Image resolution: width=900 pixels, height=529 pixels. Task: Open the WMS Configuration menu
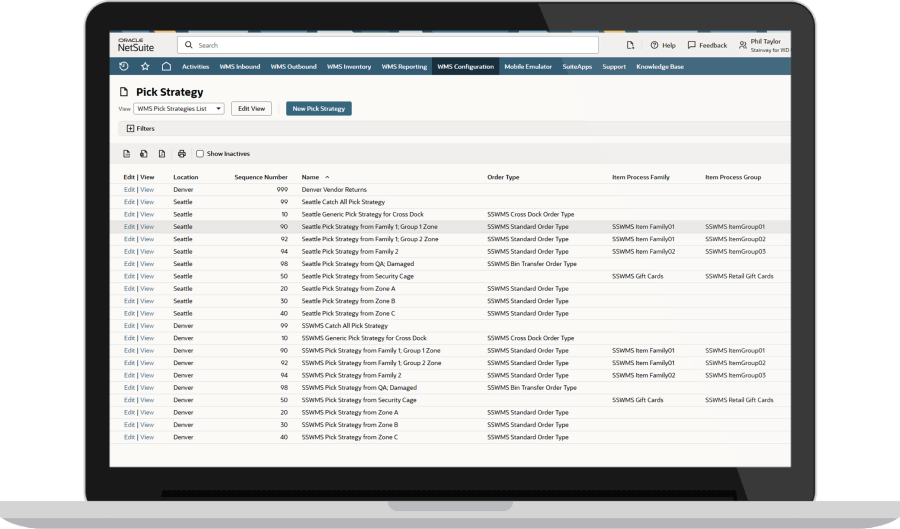click(x=465, y=67)
